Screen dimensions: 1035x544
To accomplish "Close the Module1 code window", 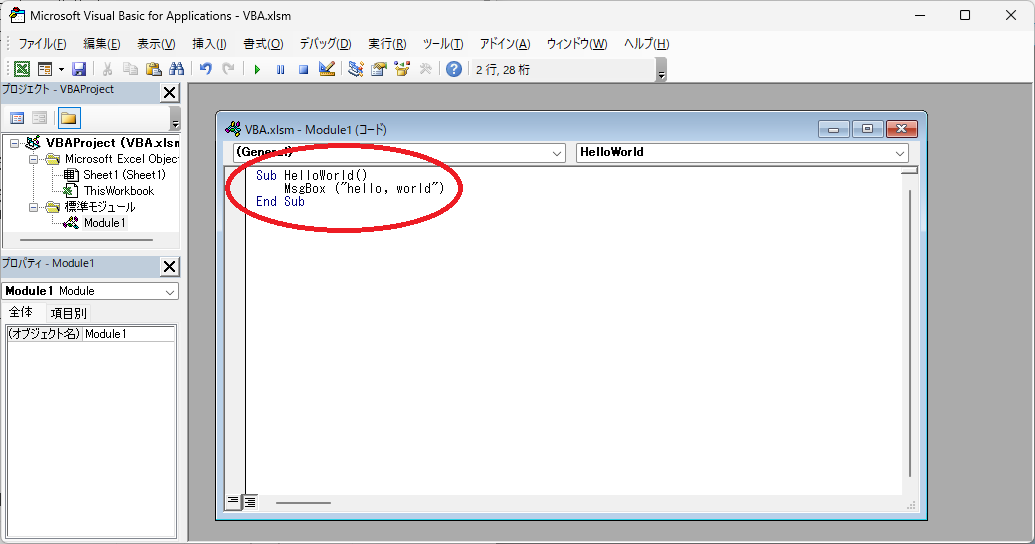I will click(902, 129).
